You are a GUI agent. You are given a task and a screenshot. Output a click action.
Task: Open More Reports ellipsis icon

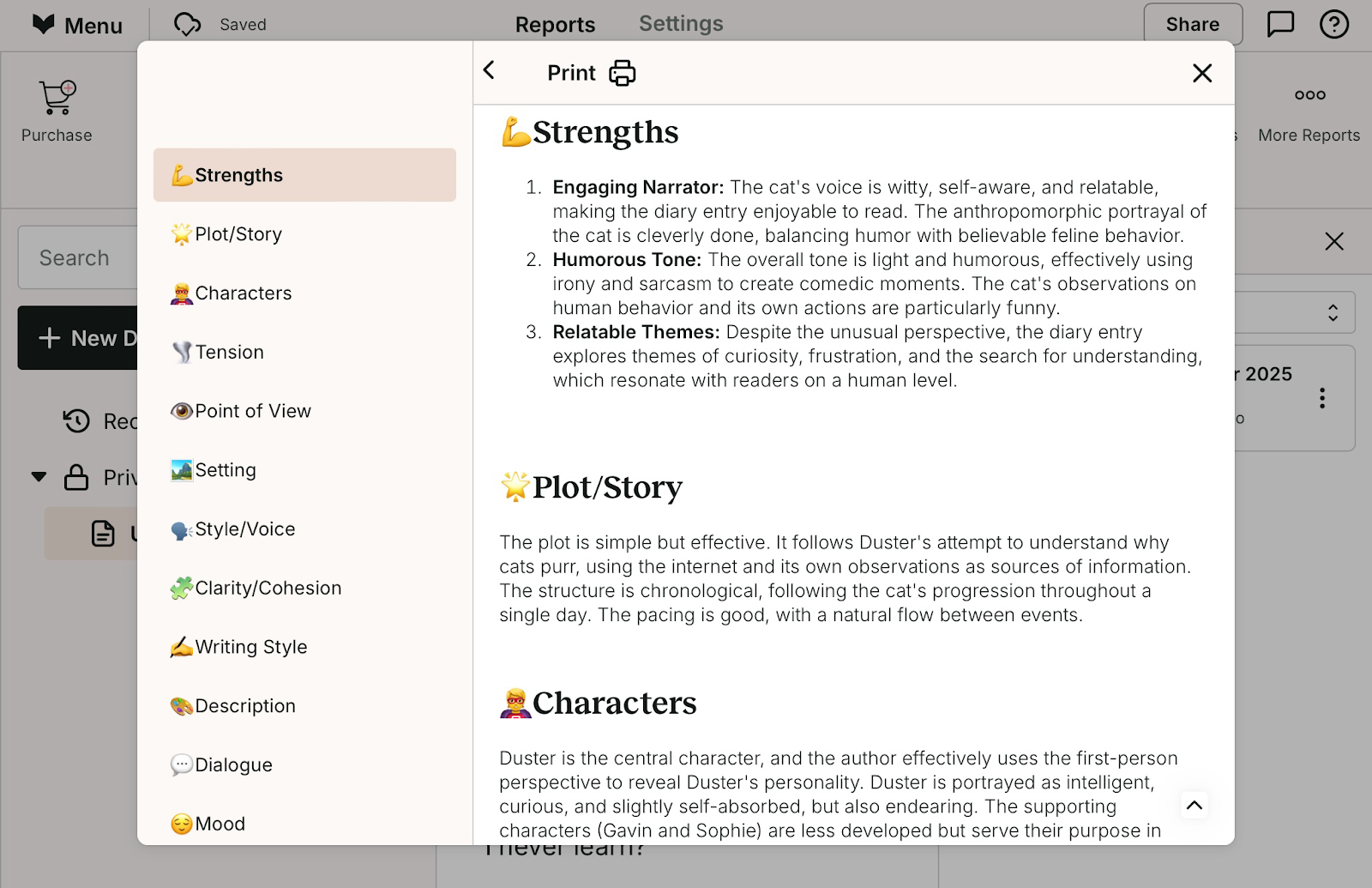click(x=1309, y=95)
